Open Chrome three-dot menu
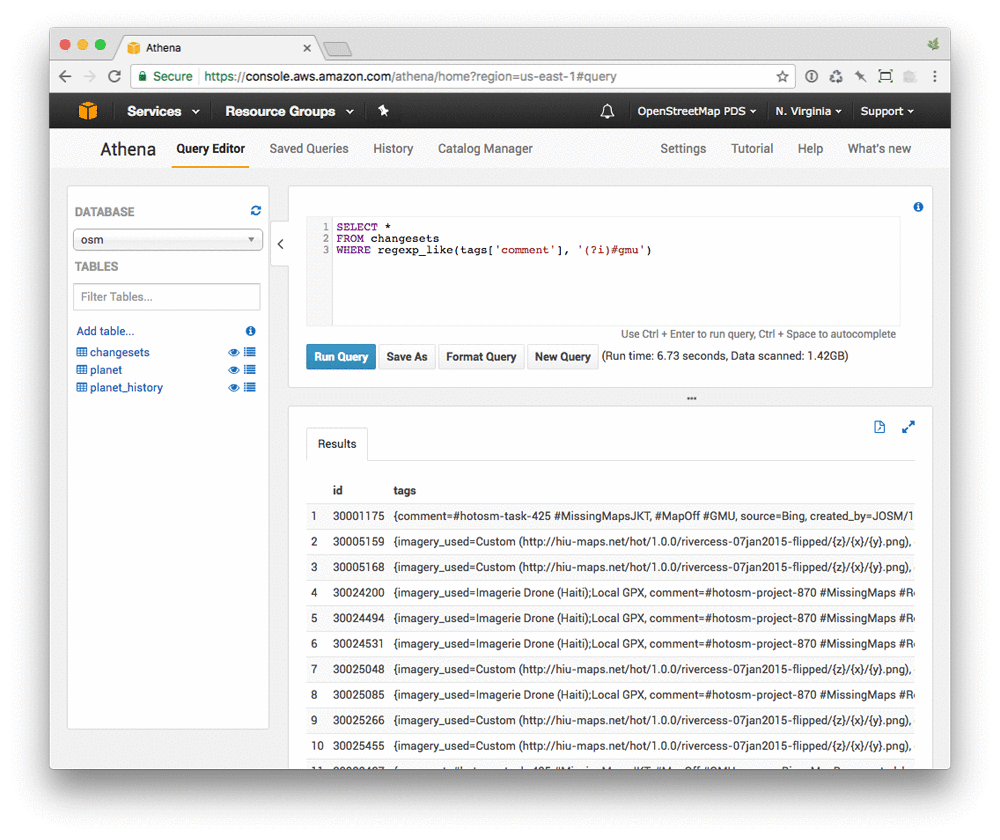This screenshot has width=1000, height=840. tap(935, 77)
